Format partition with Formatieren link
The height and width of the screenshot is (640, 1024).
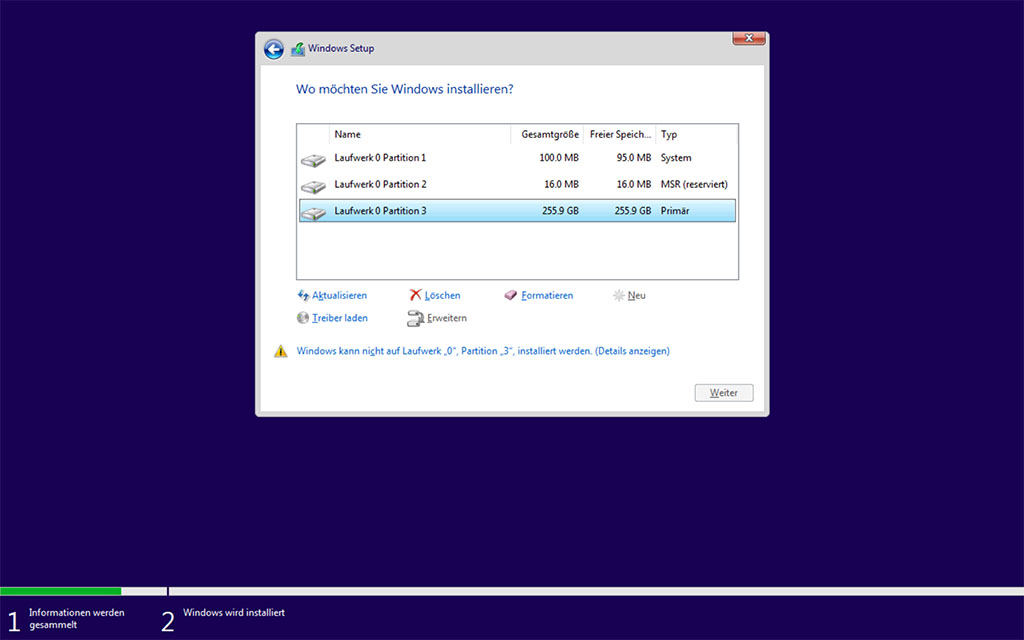click(x=547, y=295)
